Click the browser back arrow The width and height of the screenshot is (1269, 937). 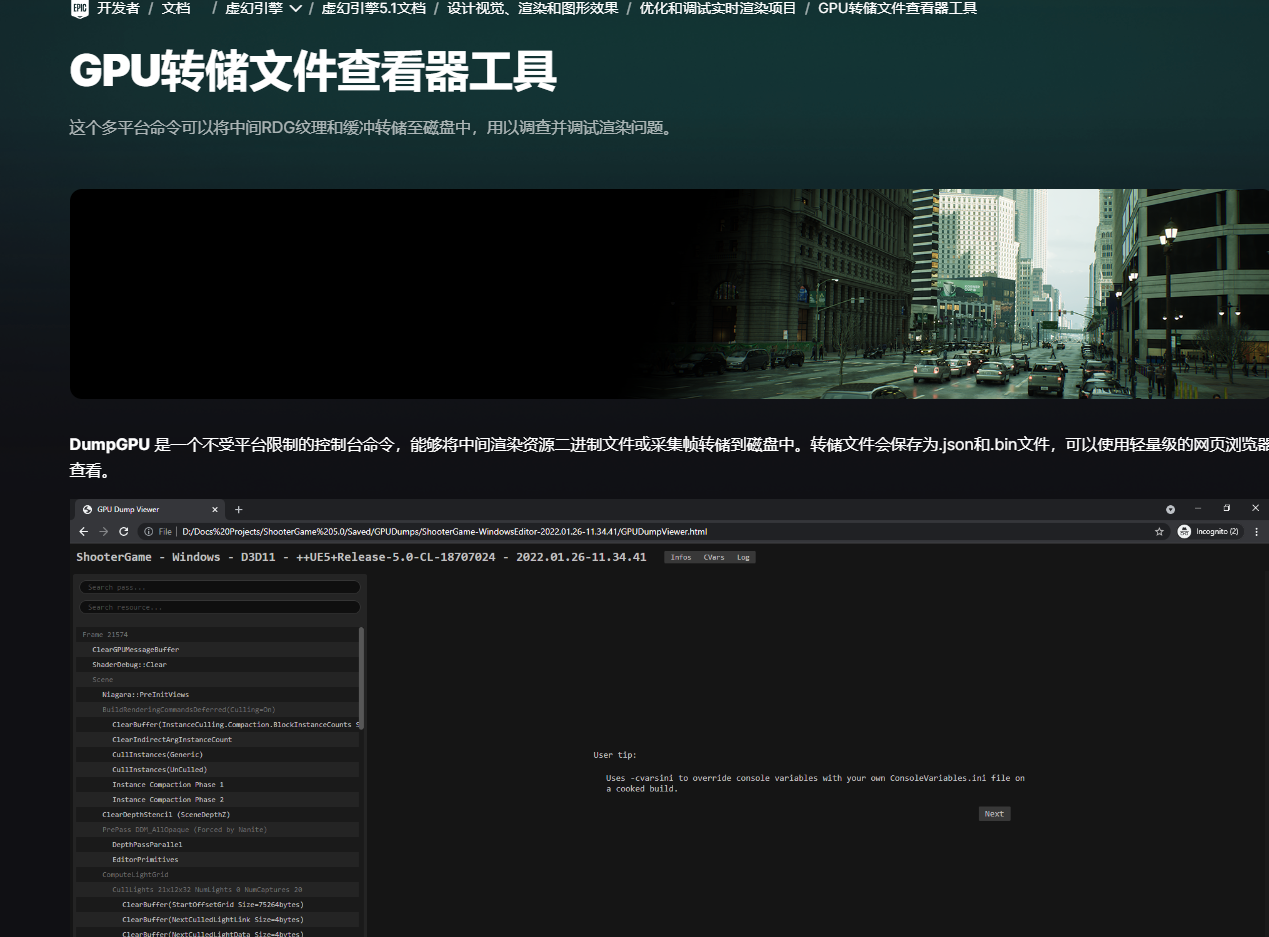click(84, 531)
